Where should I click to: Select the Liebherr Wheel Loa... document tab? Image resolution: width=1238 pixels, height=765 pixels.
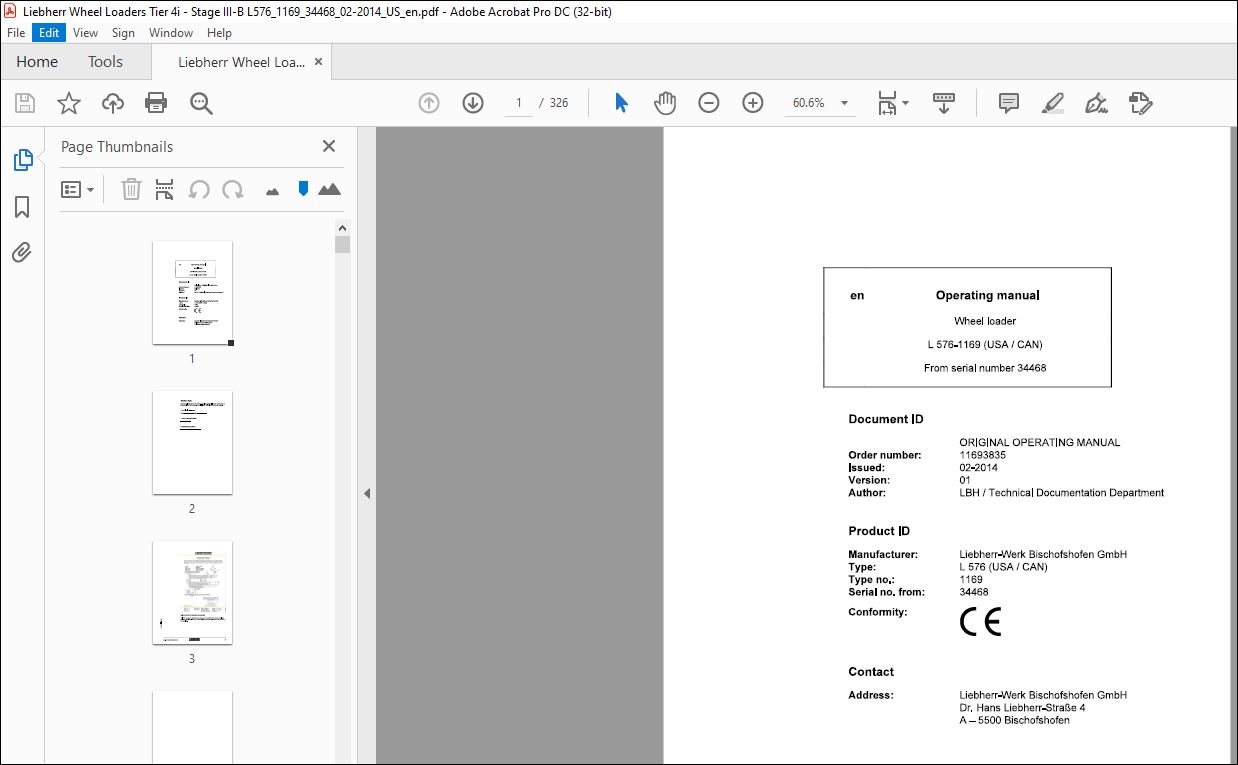(241, 62)
